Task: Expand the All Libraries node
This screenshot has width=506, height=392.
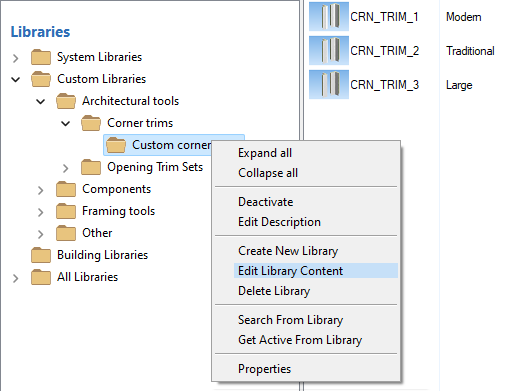Action: click(15, 278)
